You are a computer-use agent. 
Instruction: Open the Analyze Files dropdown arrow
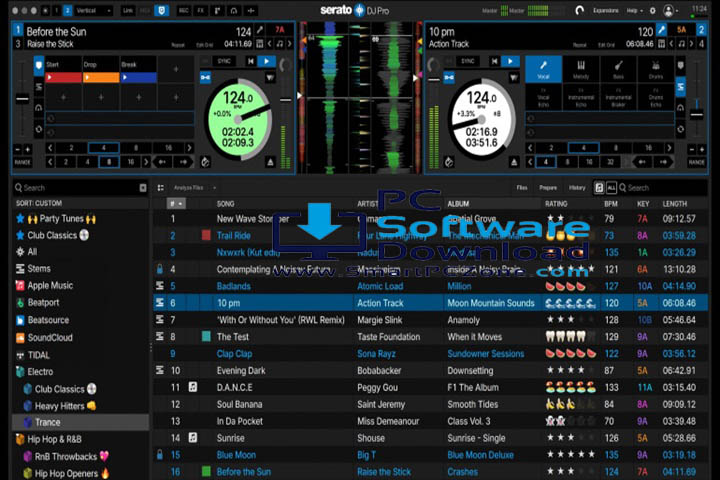(x=214, y=187)
